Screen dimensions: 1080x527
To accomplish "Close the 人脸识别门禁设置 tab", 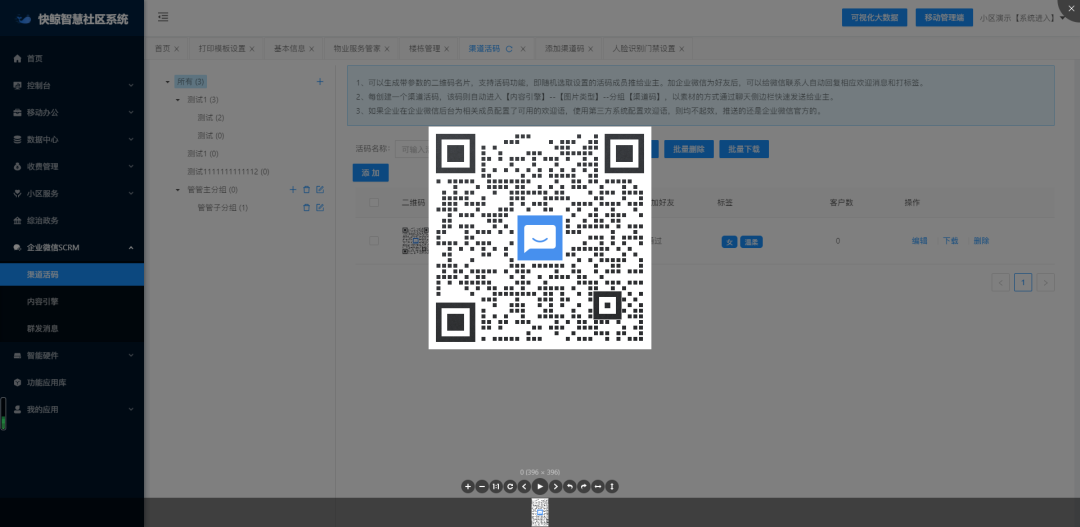I will pyautogui.click(x=682, y=49).
